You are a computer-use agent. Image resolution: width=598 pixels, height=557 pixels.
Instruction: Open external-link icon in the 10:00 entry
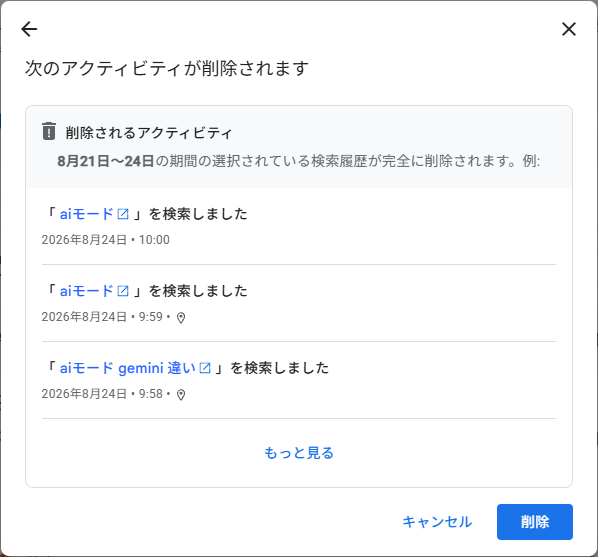click(123, 214)
